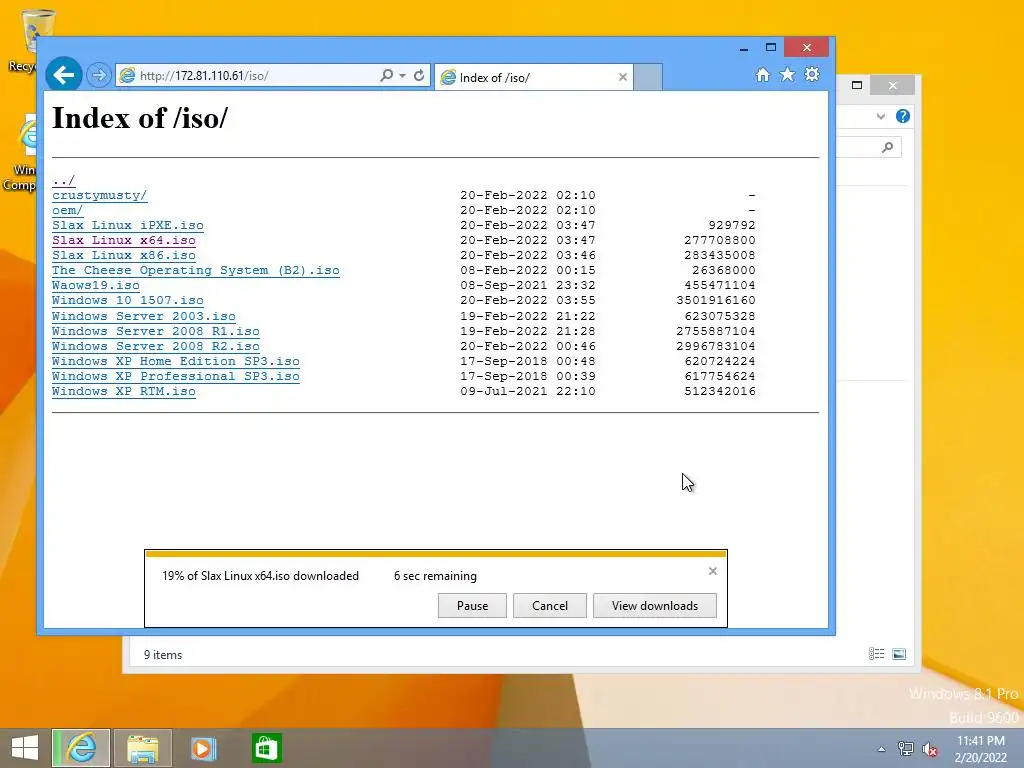Close the File Explorer window behind
Screen dimensions: 1024x768
tap(893, 86)
